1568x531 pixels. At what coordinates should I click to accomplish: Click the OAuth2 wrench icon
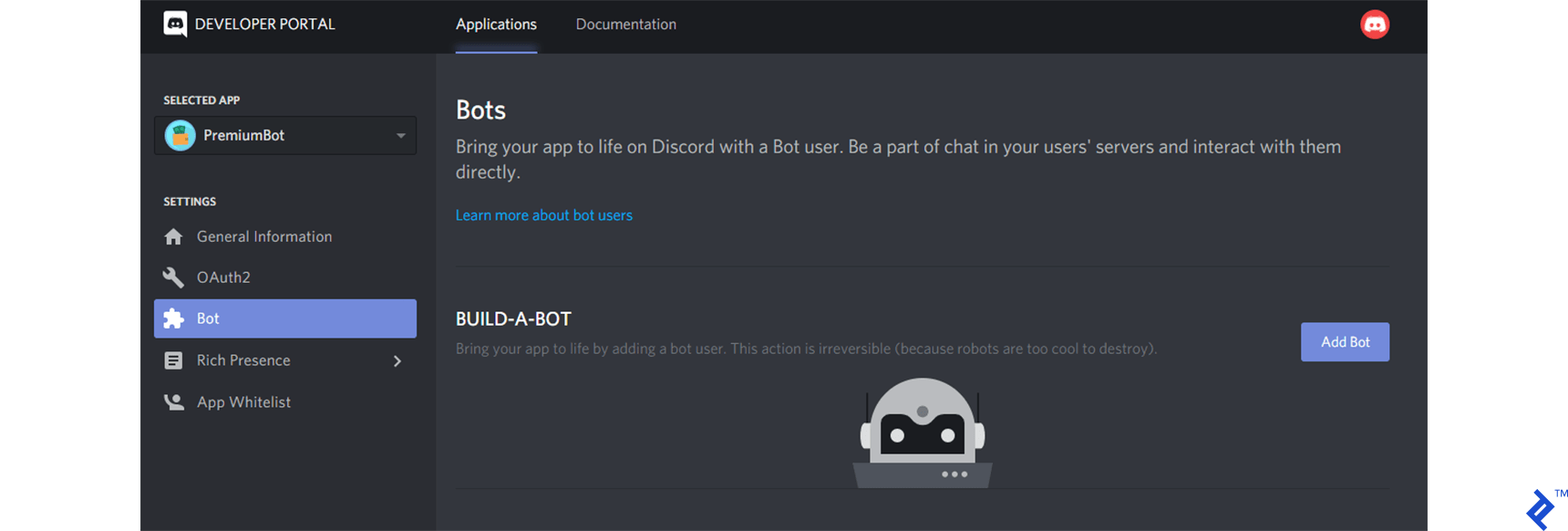[x=173, y=277]
